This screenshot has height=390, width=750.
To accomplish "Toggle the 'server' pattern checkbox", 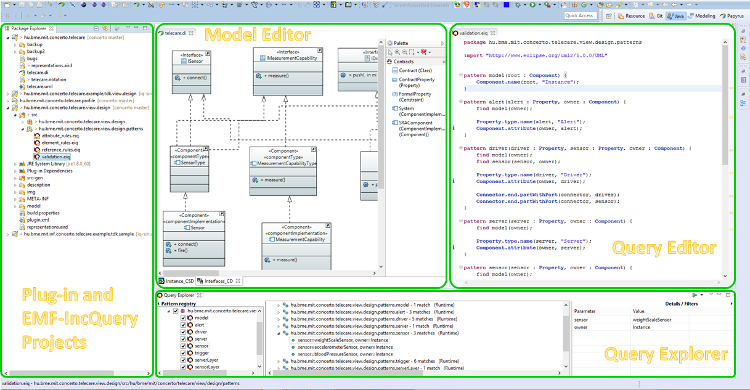I will (x=183, y=339).
